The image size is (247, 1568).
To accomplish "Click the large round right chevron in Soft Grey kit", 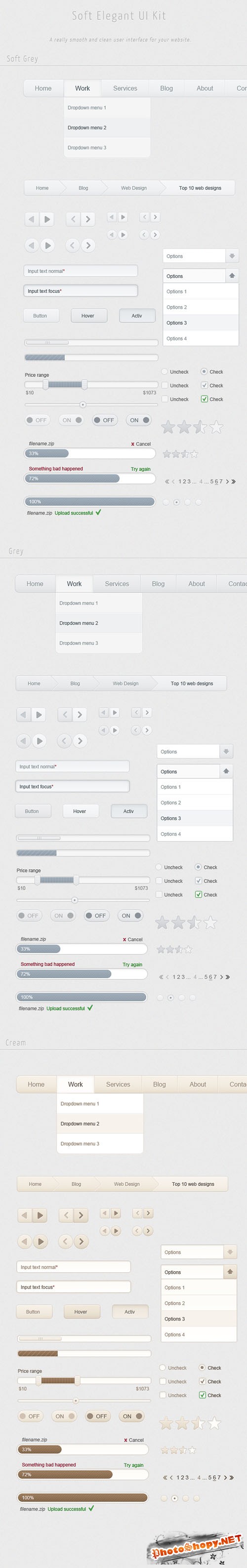I will point(88,245).
